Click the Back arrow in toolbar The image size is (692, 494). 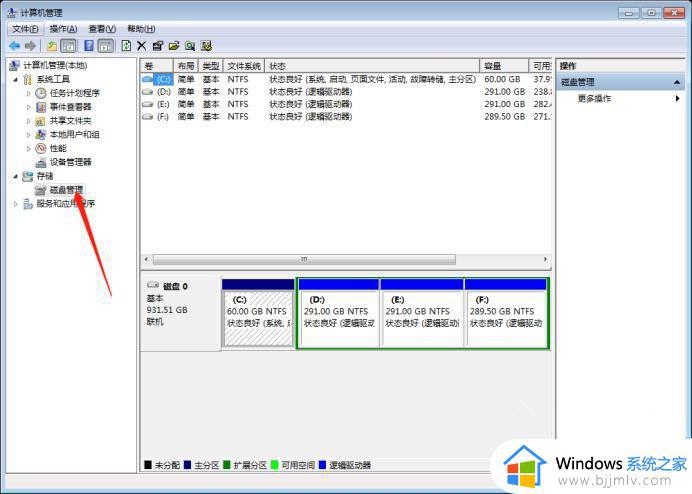pos(15,45)
